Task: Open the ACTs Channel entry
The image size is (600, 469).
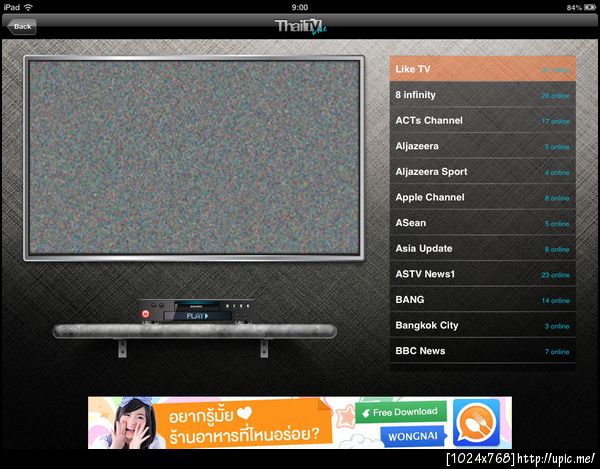Action: [483, 120]
